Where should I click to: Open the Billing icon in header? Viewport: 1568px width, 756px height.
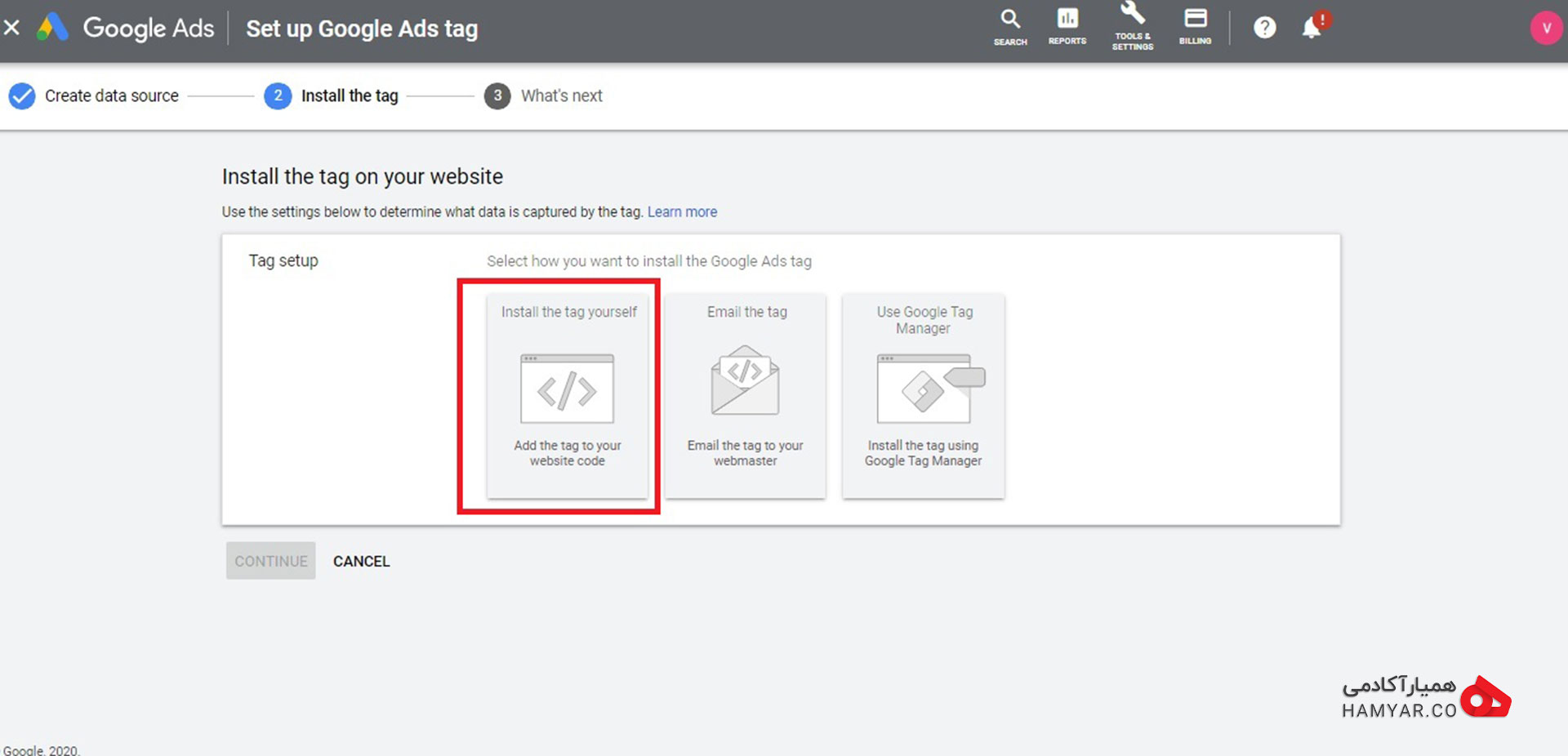click(1196, 27)
